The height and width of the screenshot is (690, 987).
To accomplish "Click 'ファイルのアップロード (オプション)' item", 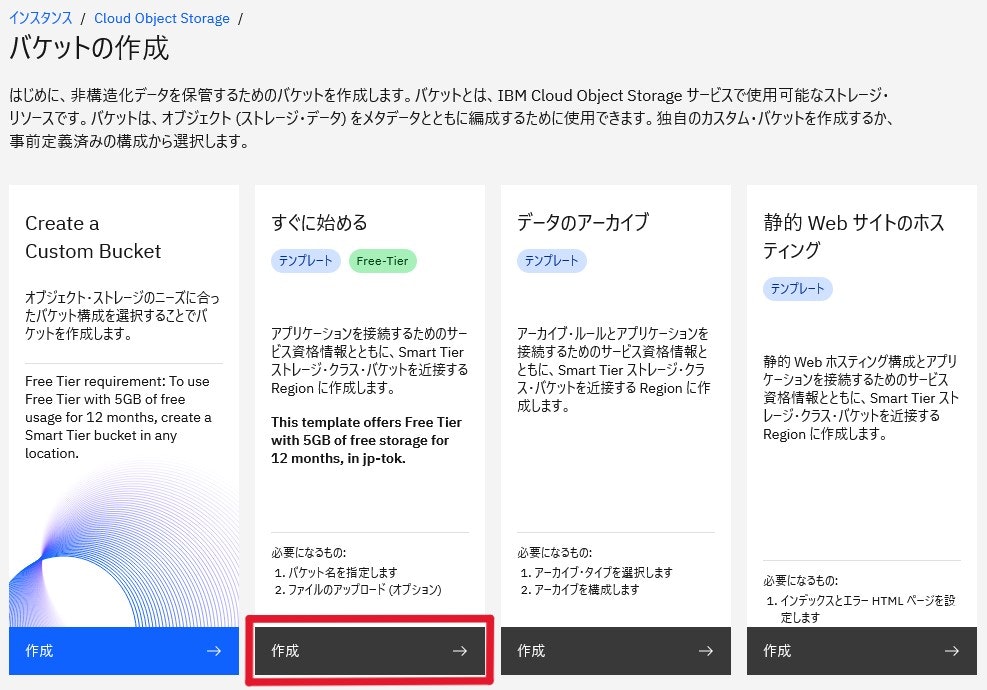I will [x=364, y=589].
